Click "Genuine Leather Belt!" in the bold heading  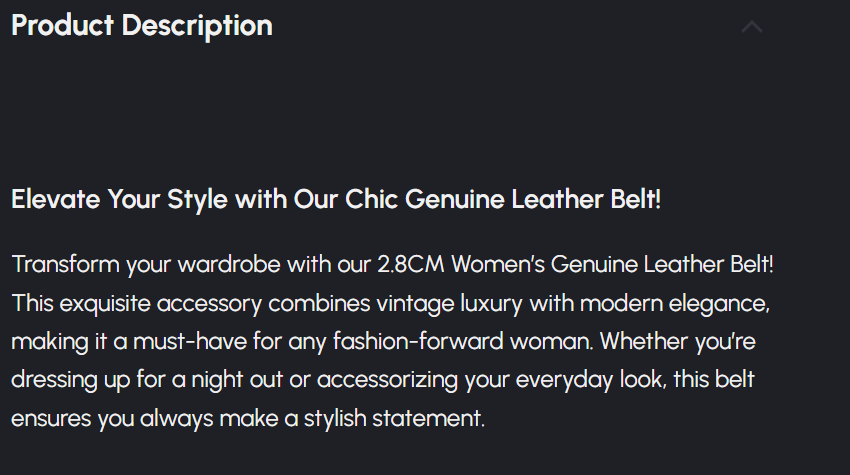[x=534, y=199]
